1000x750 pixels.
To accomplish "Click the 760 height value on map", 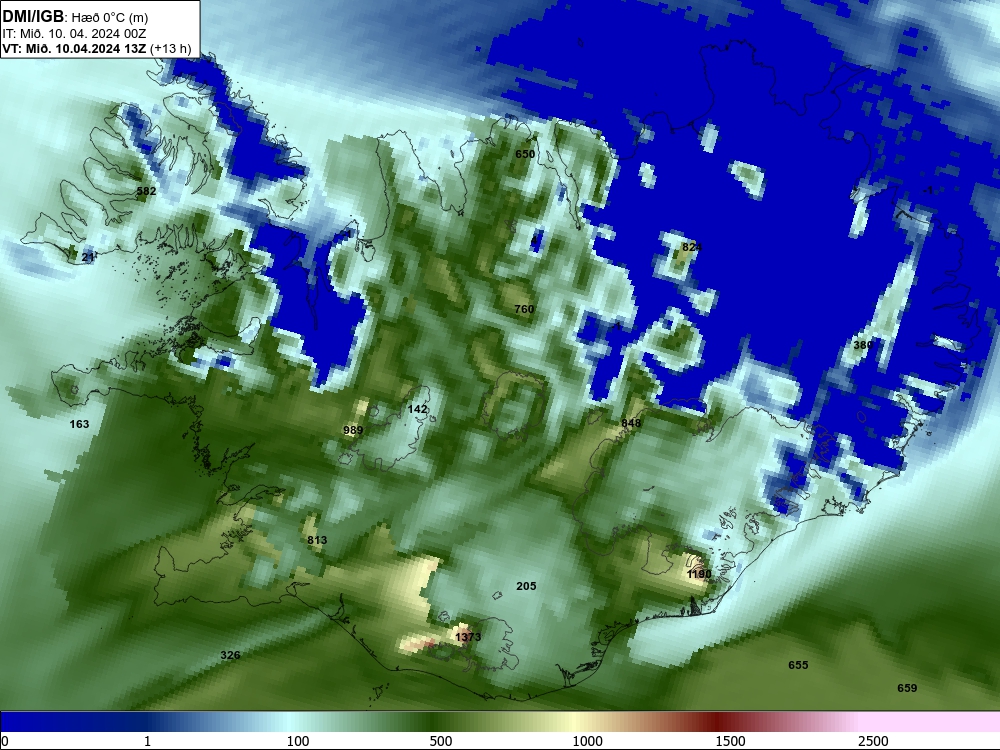I will 524,309.
